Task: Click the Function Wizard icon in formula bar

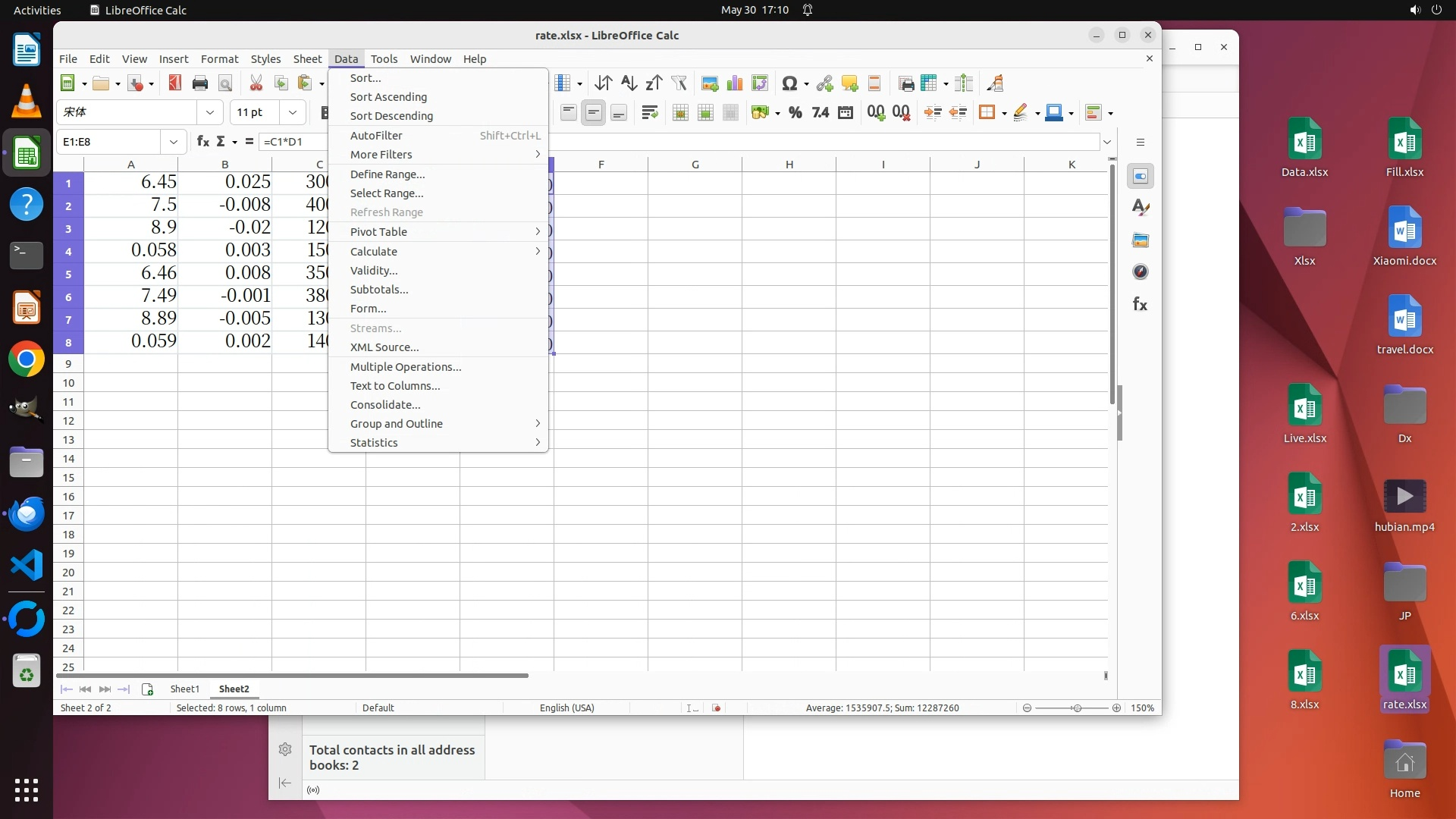Action: tap(202, 142)
